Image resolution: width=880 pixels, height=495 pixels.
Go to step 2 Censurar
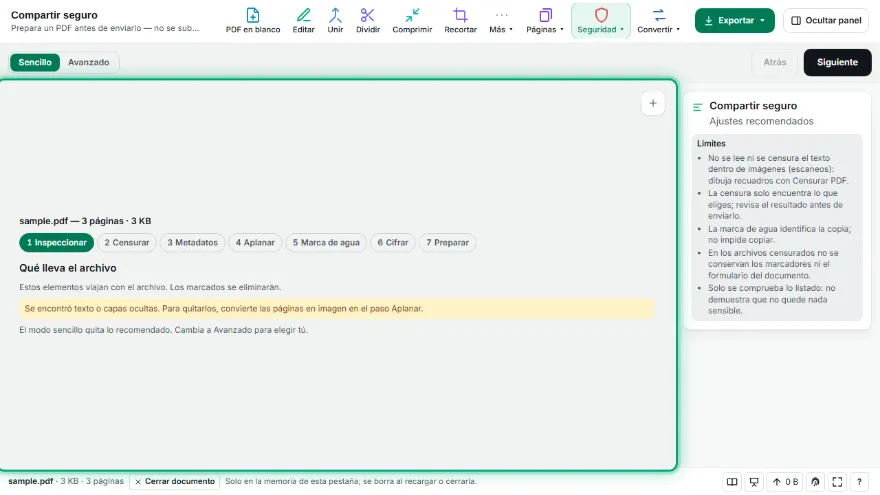point(127,242)
